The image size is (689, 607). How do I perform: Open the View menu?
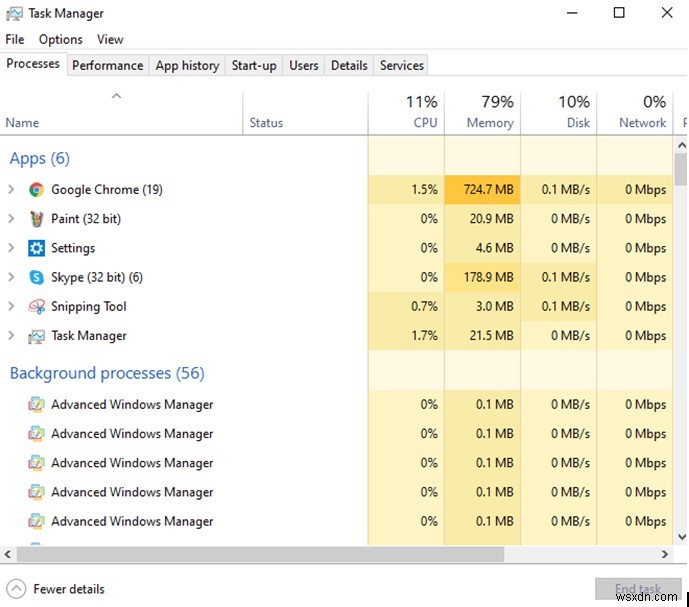tap(110, 40)
